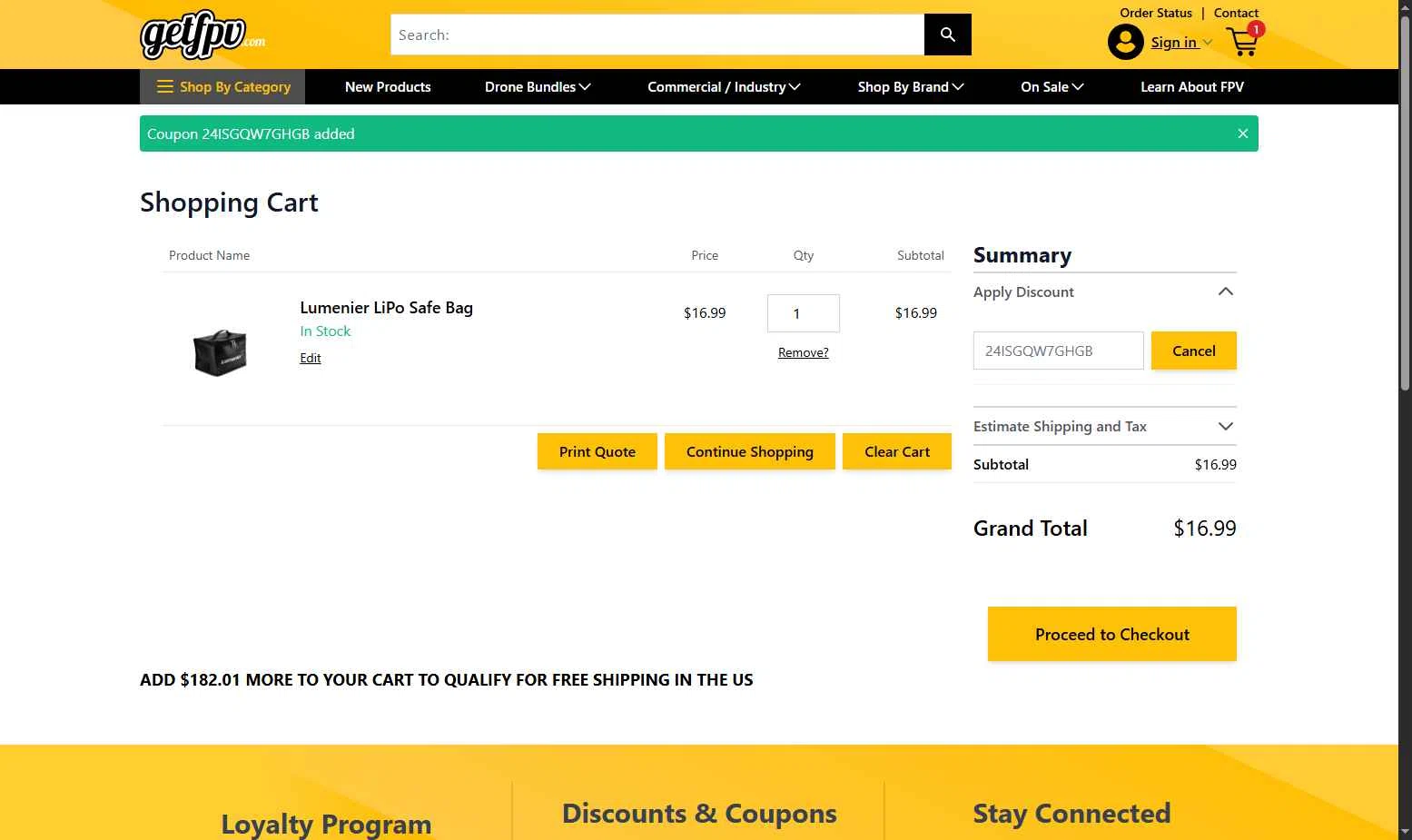Expand the On Sale menu
This screenshot has height=840, width=1412.
click(x=1052, y=87)
